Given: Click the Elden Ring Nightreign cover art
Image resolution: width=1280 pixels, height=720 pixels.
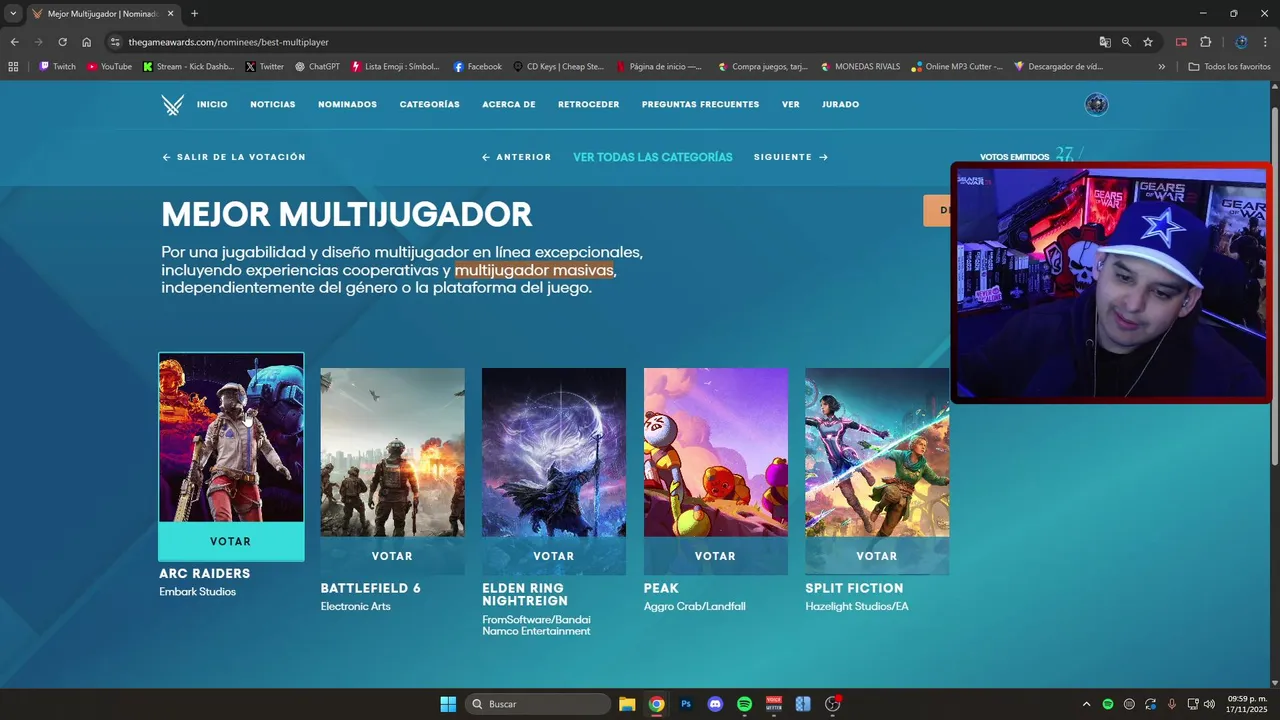Looking at the screenshot, I should (x=554, y=452).
